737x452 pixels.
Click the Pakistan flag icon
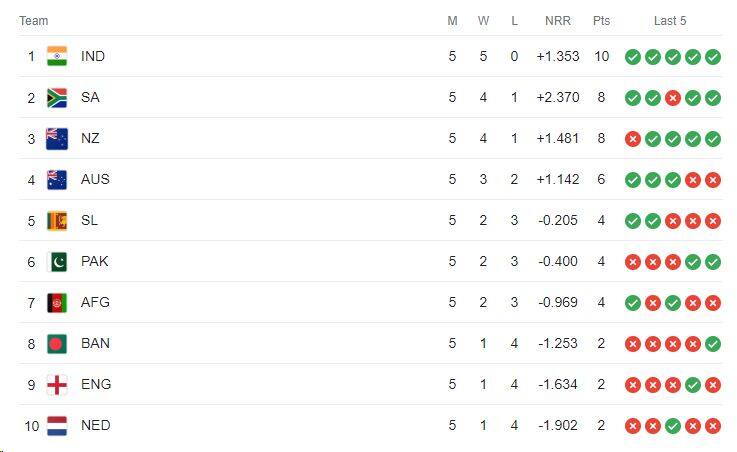tap(57, 262)
